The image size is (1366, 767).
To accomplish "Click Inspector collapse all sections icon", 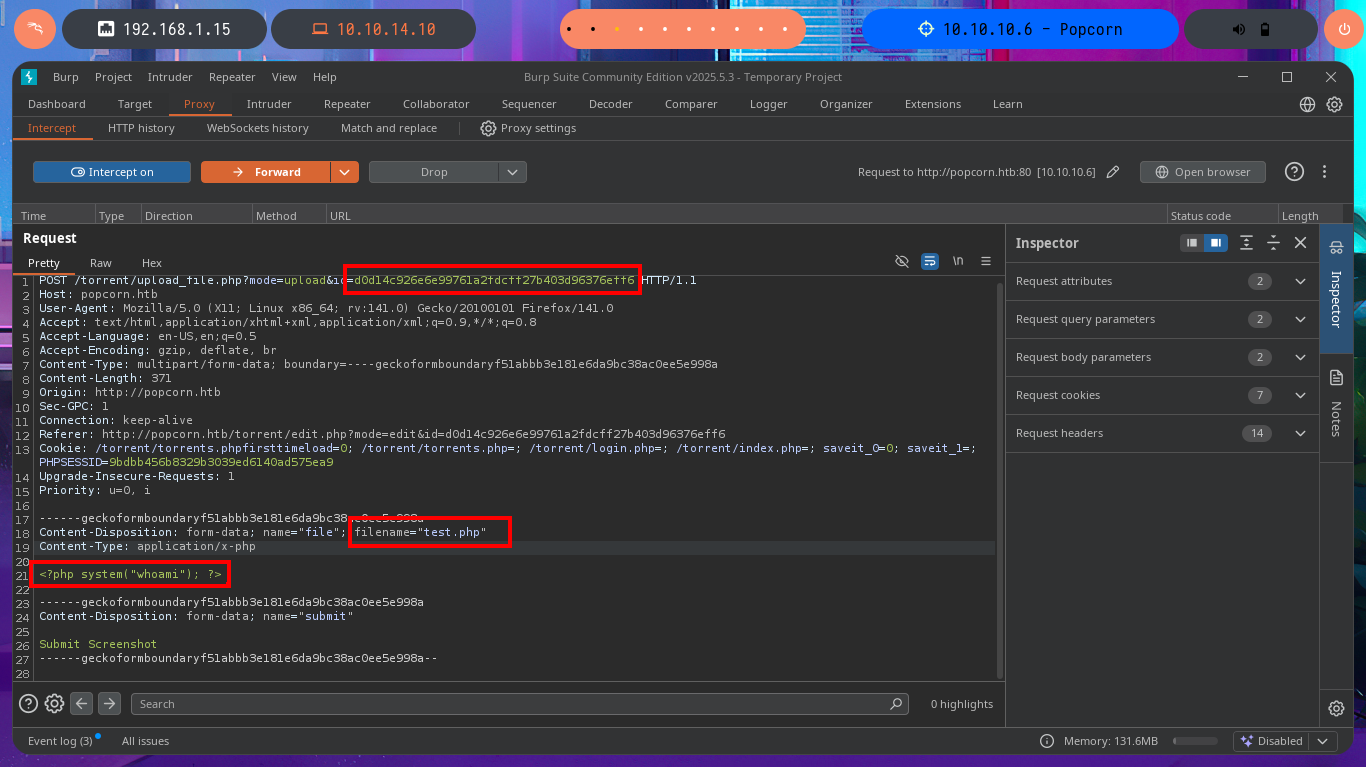I will click(1273, 243).
